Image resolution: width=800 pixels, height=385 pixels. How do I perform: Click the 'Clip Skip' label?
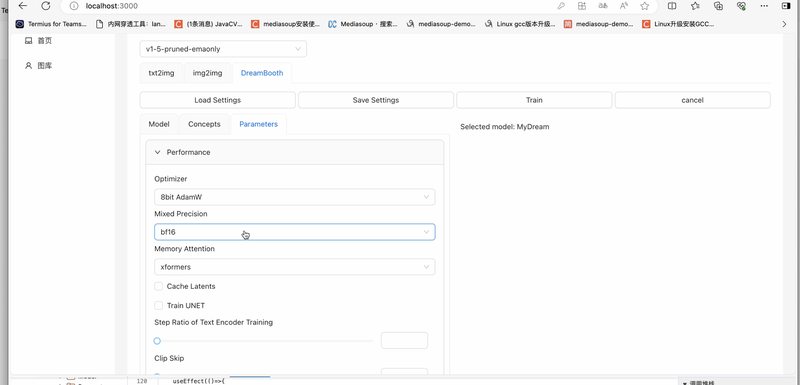(x=169, y=358)
